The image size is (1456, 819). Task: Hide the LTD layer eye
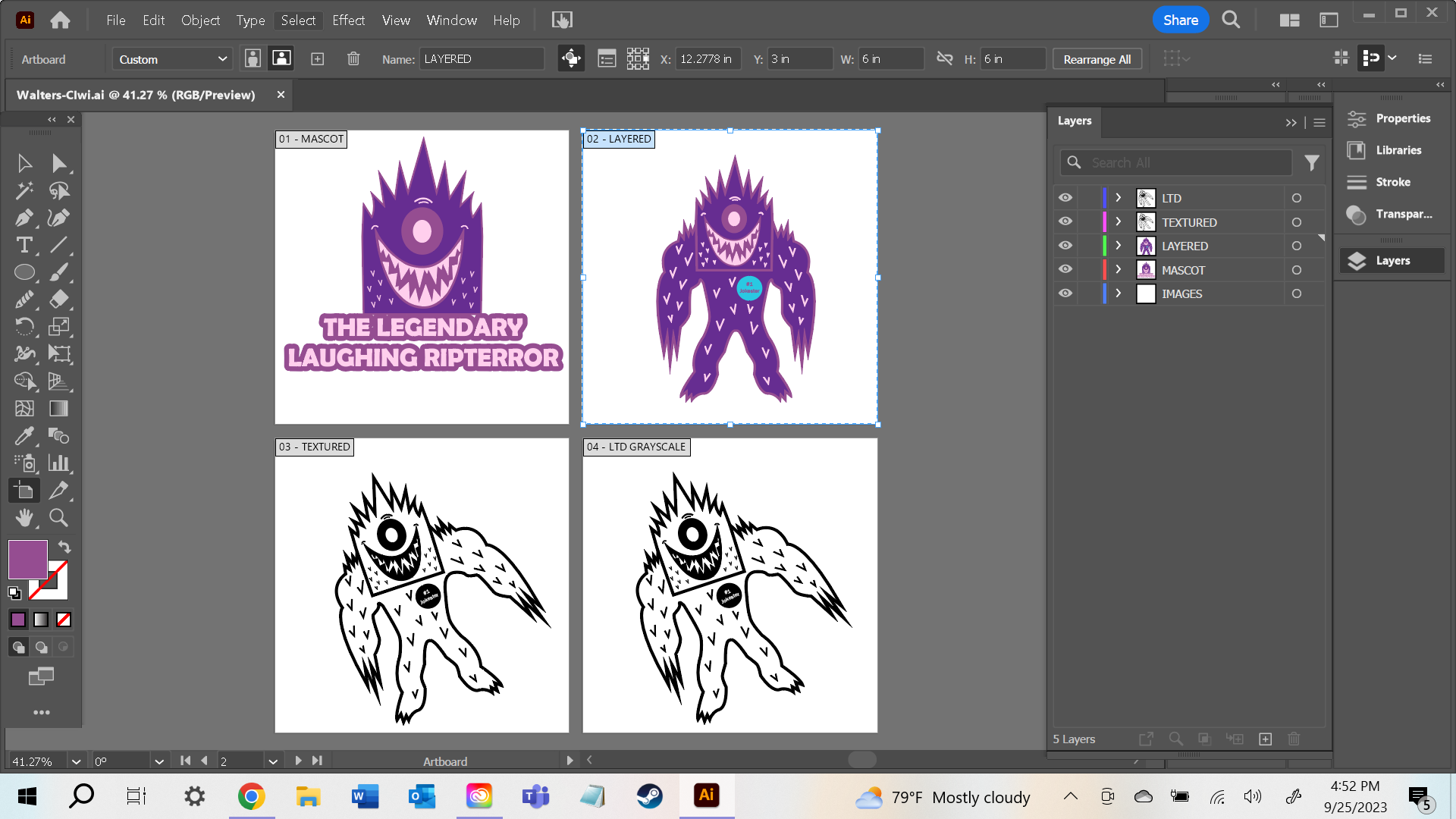click(1065, 198)
